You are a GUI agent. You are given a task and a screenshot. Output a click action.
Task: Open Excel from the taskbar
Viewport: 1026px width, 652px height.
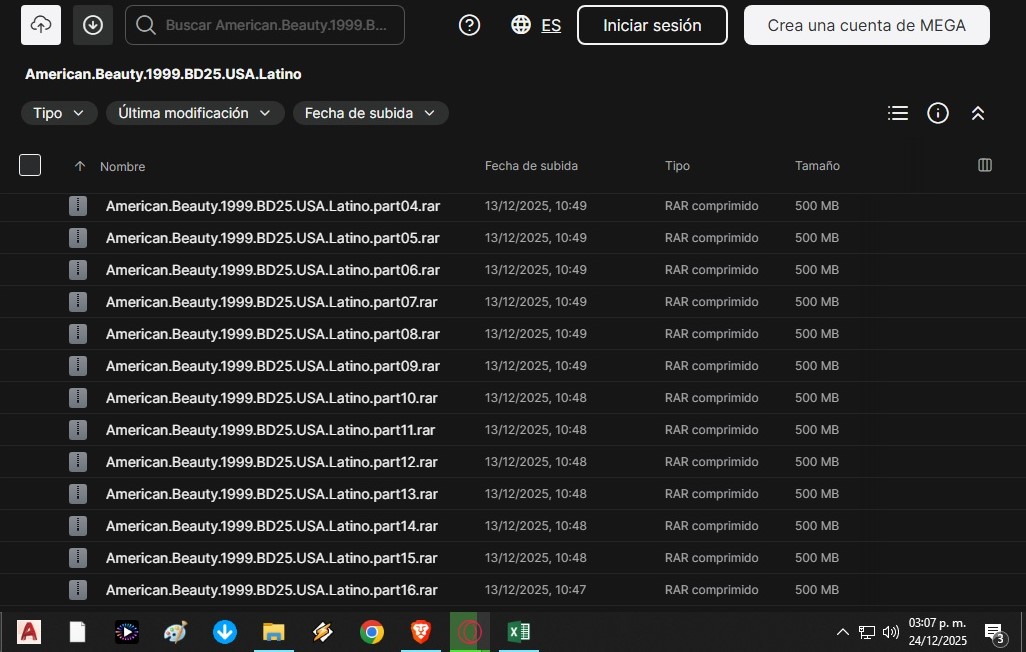click(519, 632)
